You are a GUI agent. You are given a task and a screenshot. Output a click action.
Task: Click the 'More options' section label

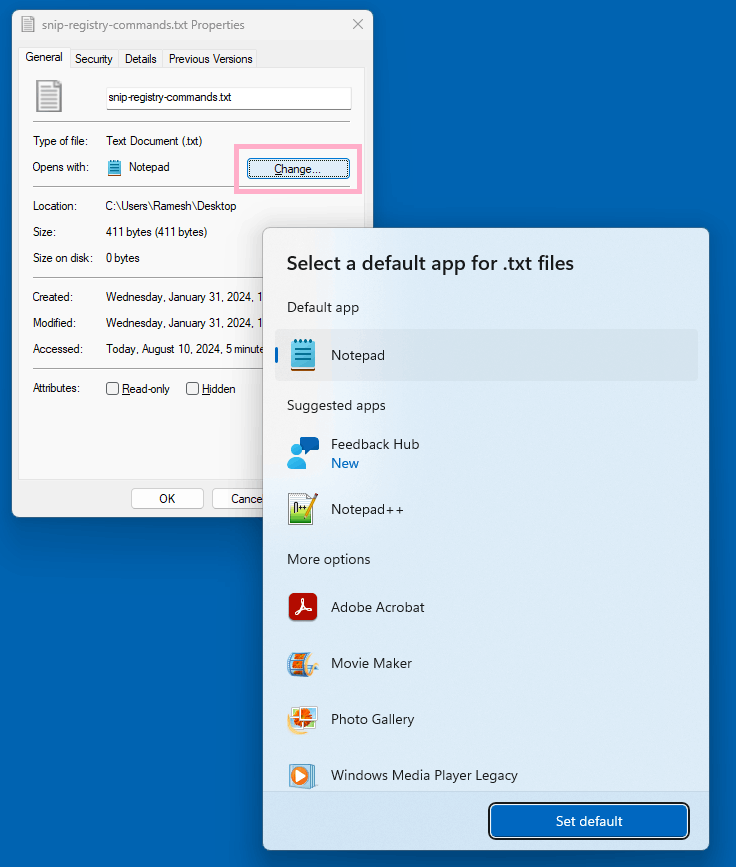[328, 559]
